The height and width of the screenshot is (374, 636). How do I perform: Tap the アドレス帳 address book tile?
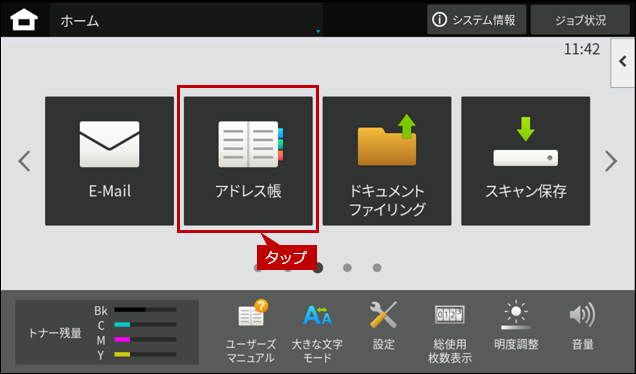(248, 161)
